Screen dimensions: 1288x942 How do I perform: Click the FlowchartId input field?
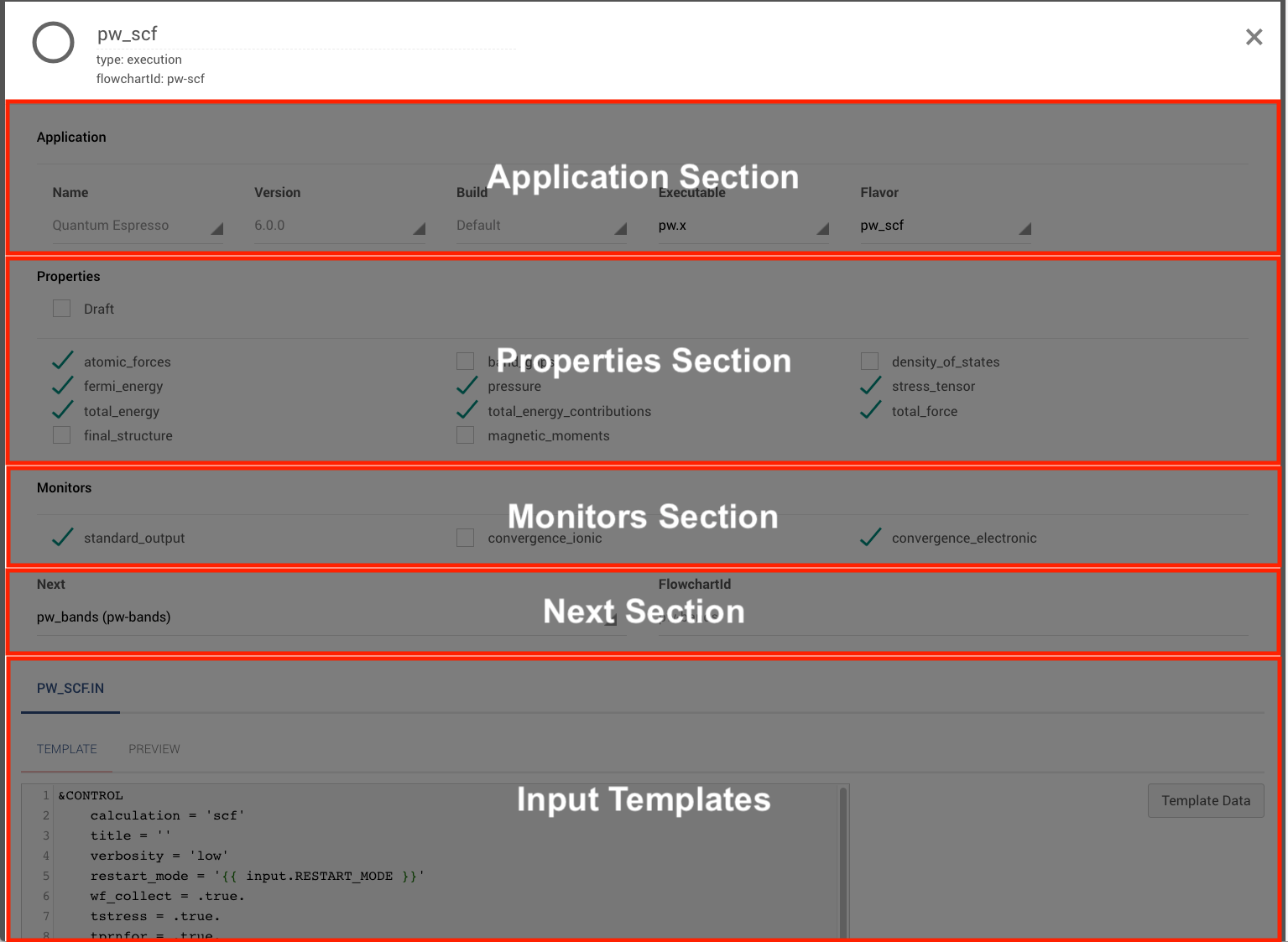(x=952, y=617)
